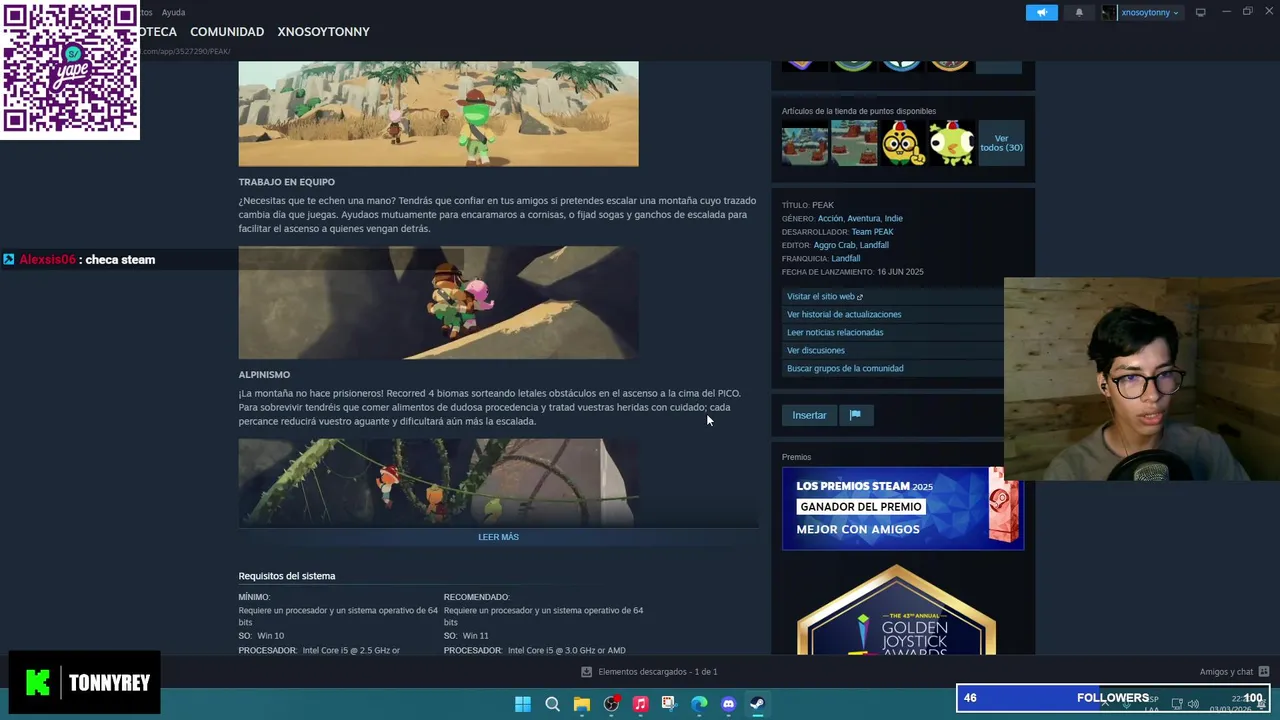This screenshot has height=720, width=1280.
Task: Open the Windows Start menu
Action: click(x=523, y=704)
